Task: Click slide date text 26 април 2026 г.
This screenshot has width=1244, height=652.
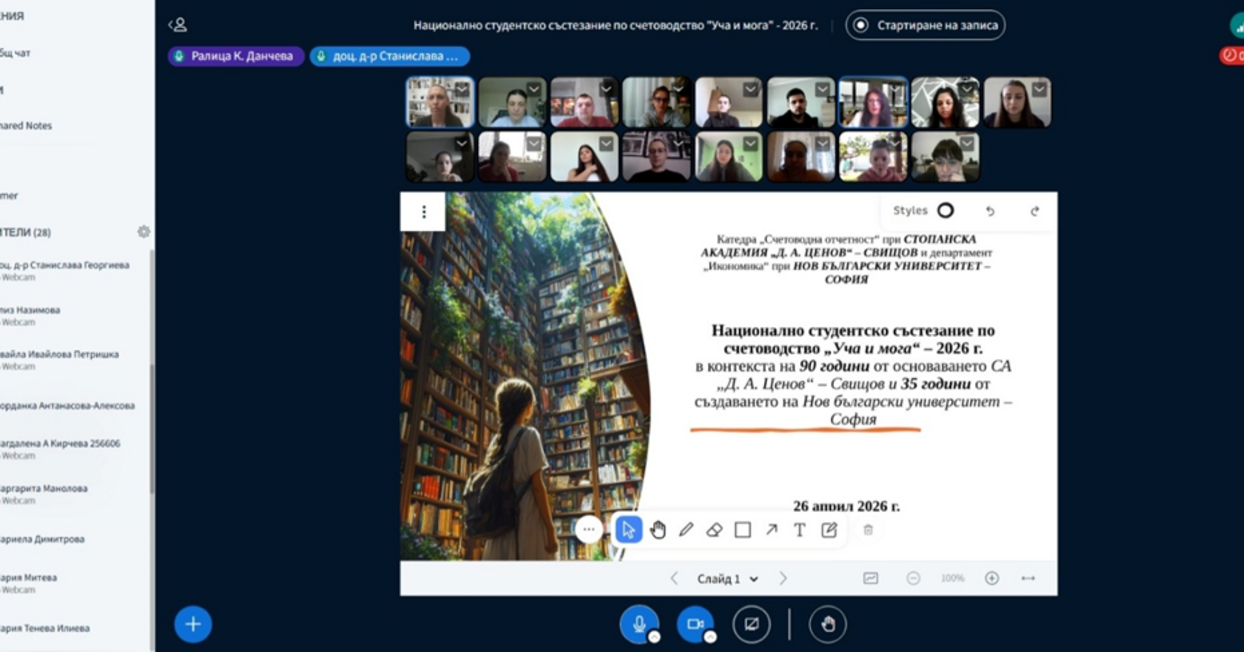Action: (846, 506)
